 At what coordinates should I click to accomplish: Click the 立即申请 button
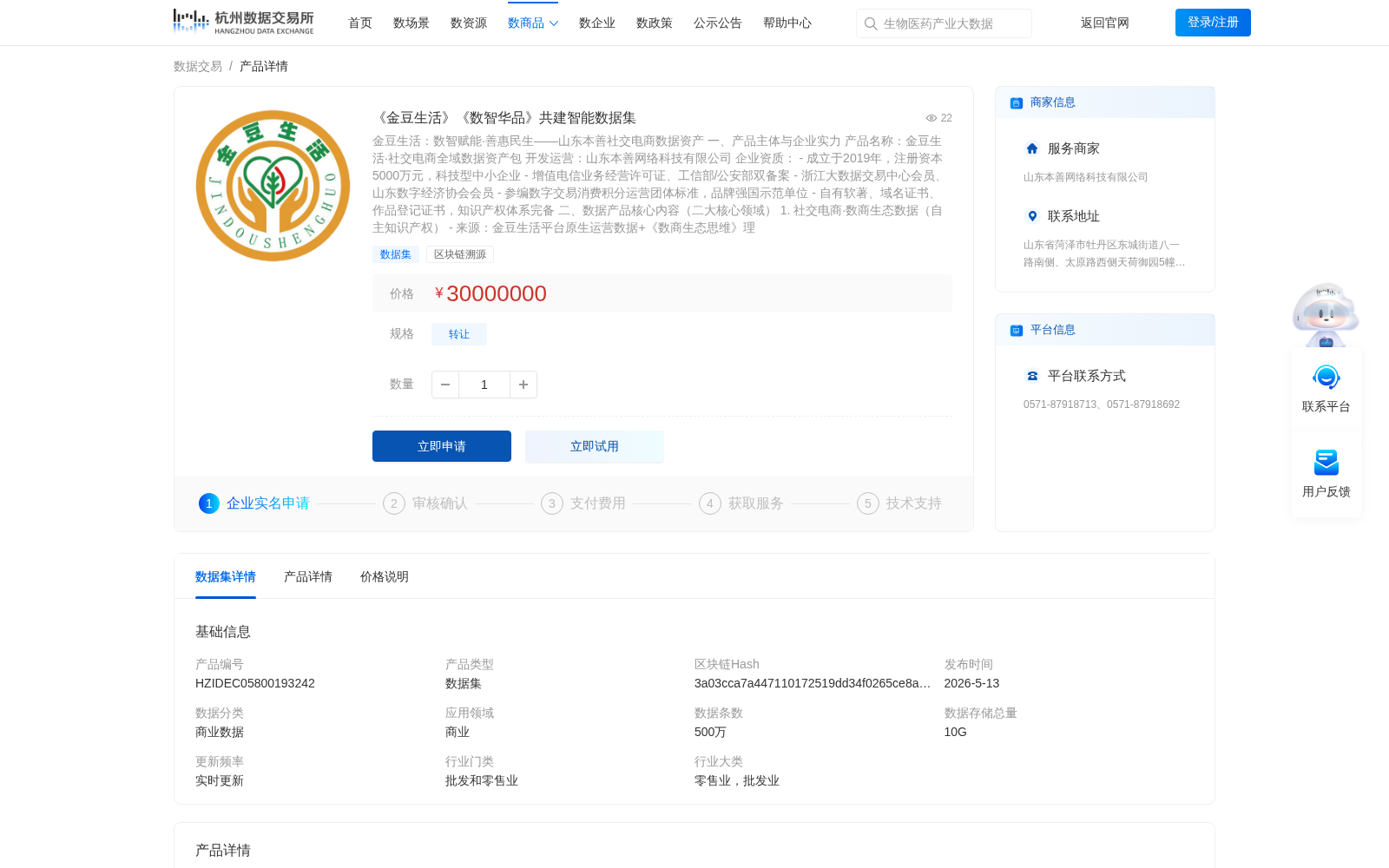pyautogui.click(x=442, y=446)
